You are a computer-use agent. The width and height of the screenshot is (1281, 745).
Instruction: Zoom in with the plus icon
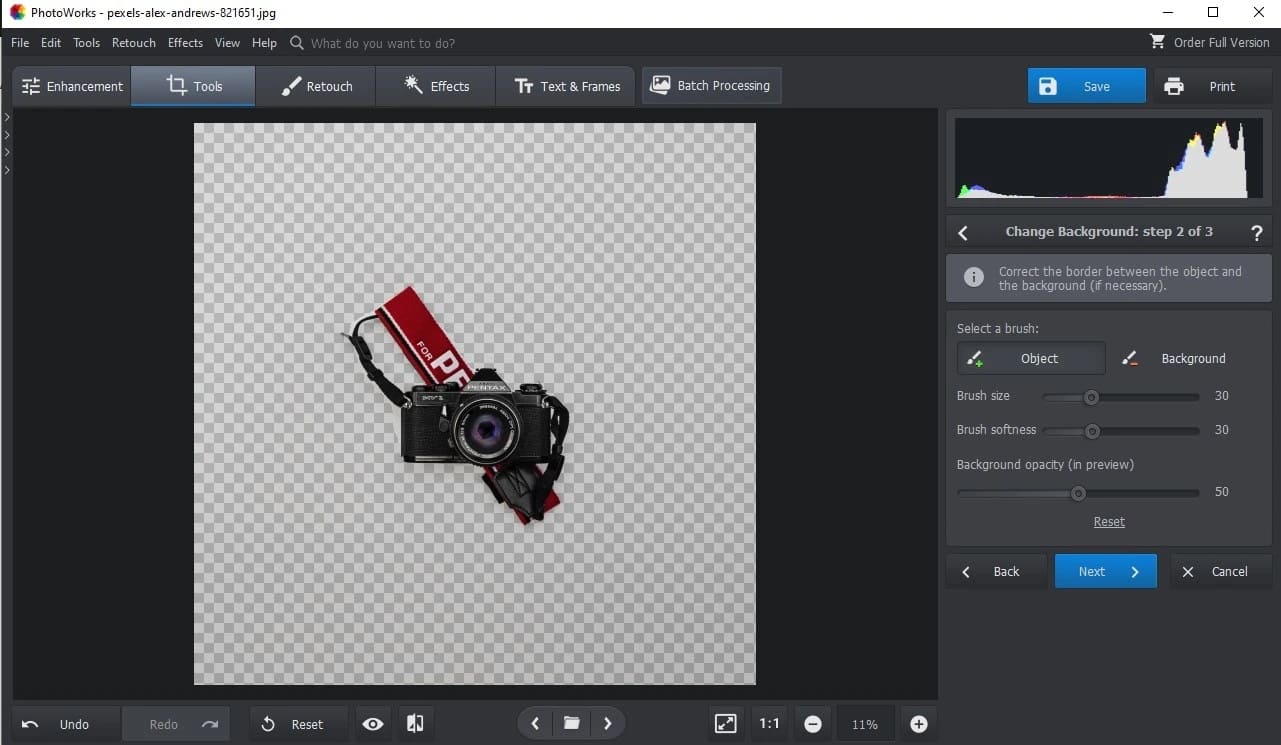918,723
